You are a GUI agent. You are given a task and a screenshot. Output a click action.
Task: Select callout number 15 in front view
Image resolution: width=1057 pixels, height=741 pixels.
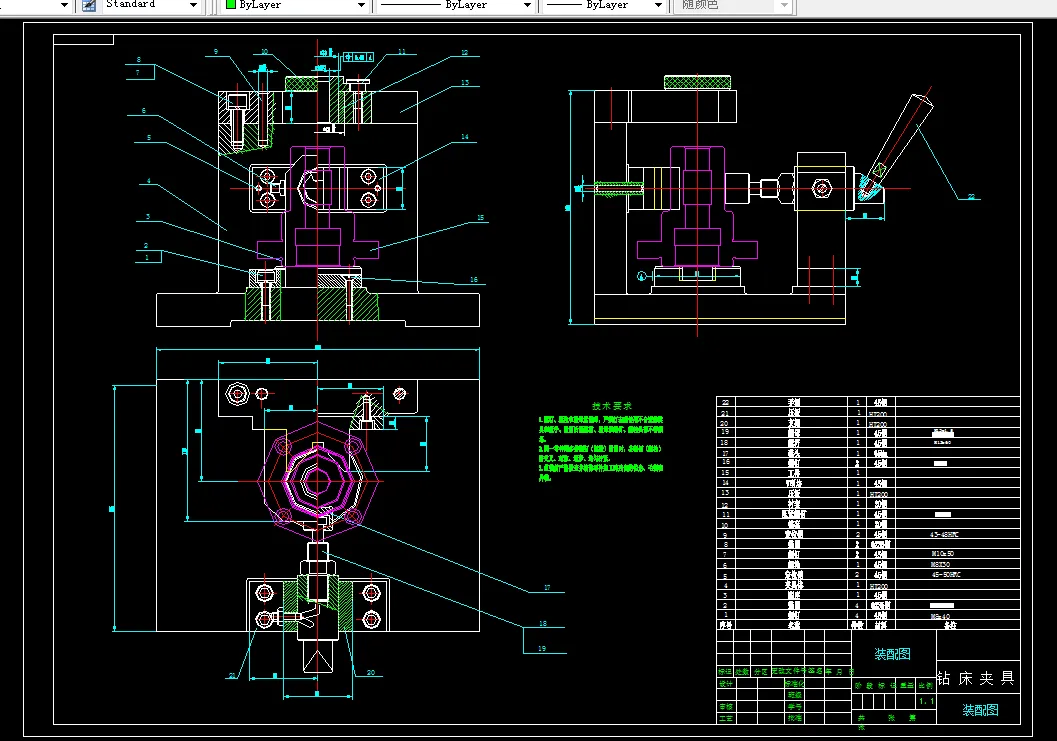pyautogui.click(x=481, y=217)
